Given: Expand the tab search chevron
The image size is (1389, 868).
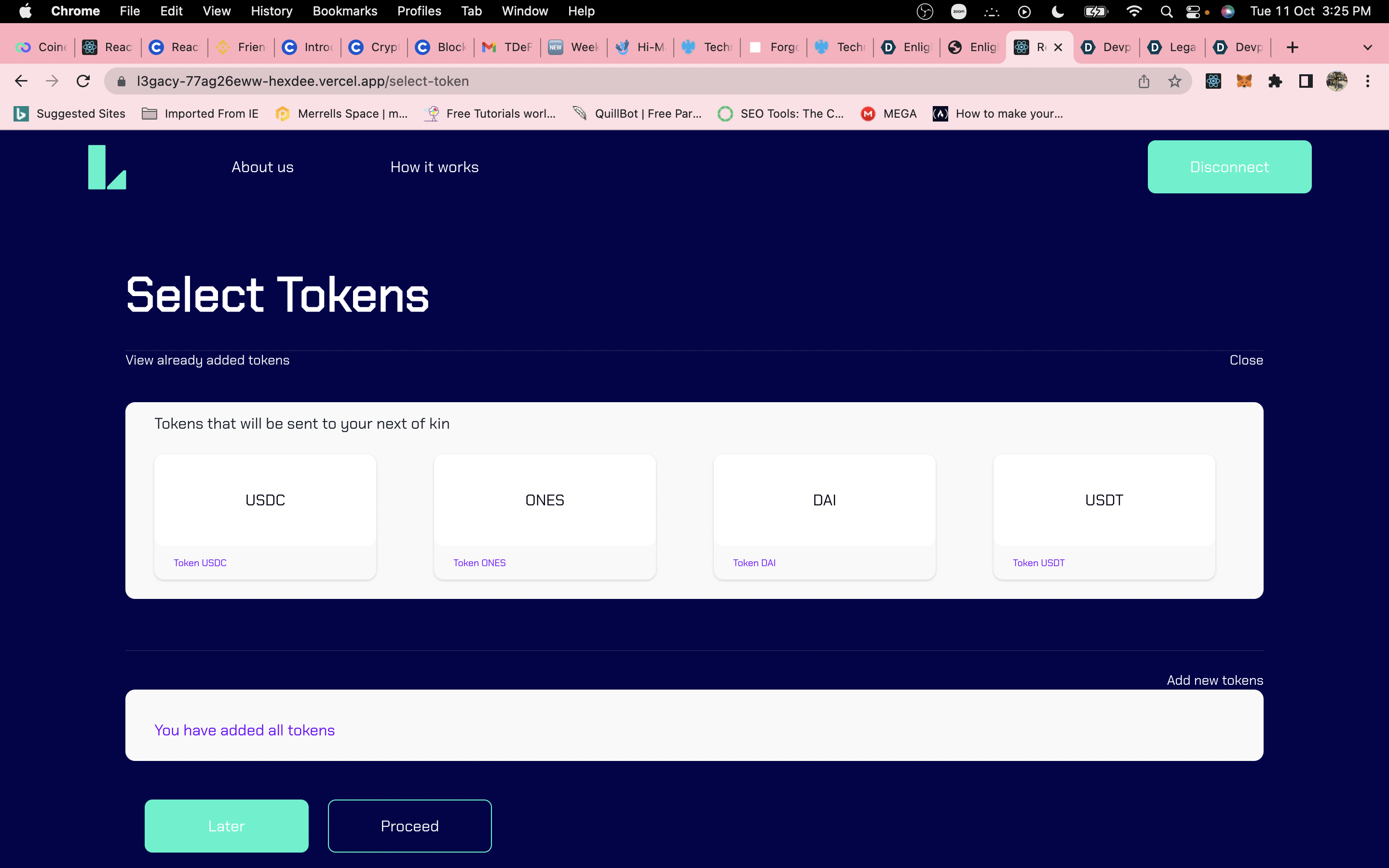Looking at the screenshot, I should pyautogui.click(x=1368, y=47).
